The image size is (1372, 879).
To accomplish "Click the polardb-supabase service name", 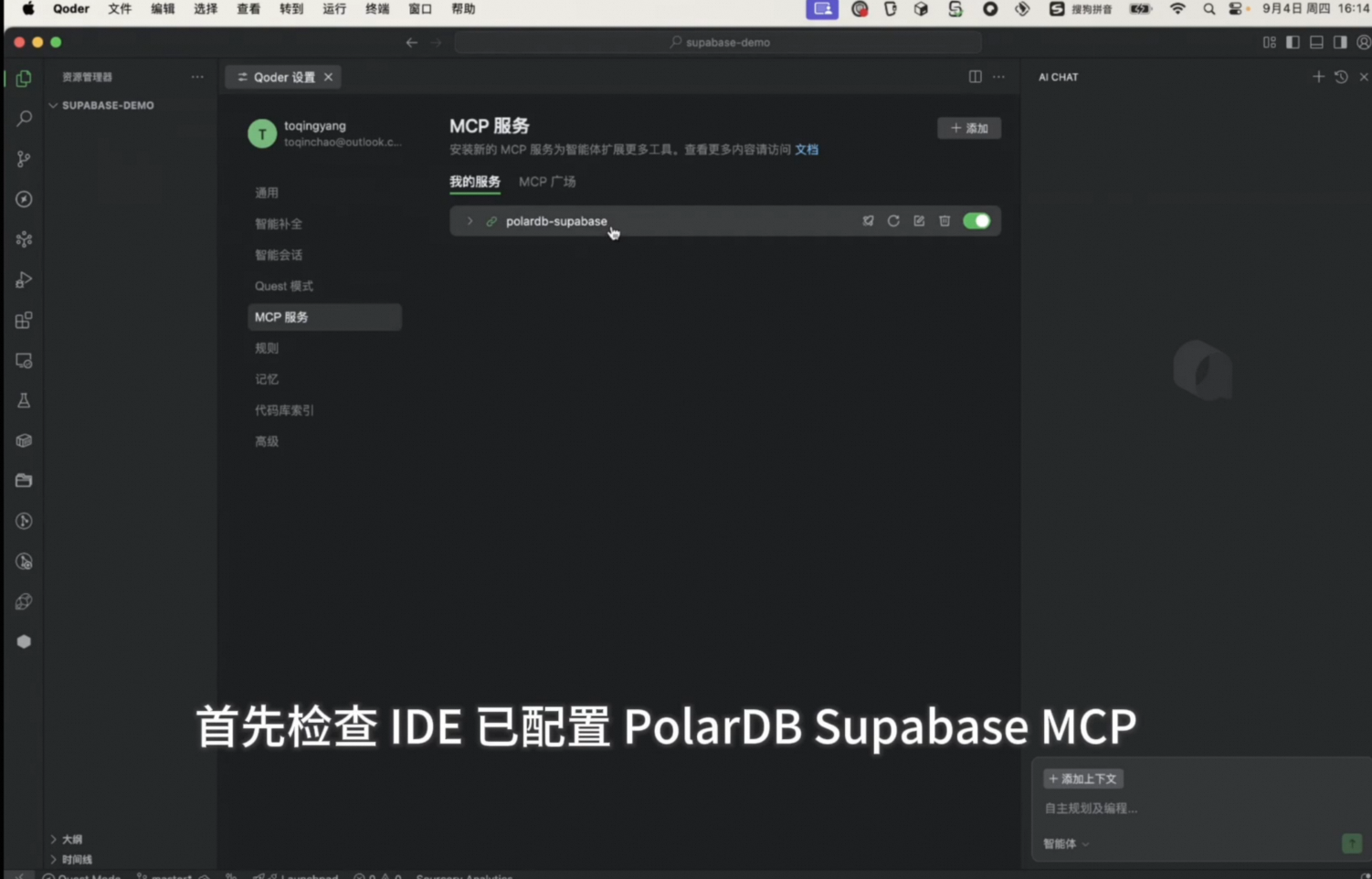I will (x=556, y=221).
